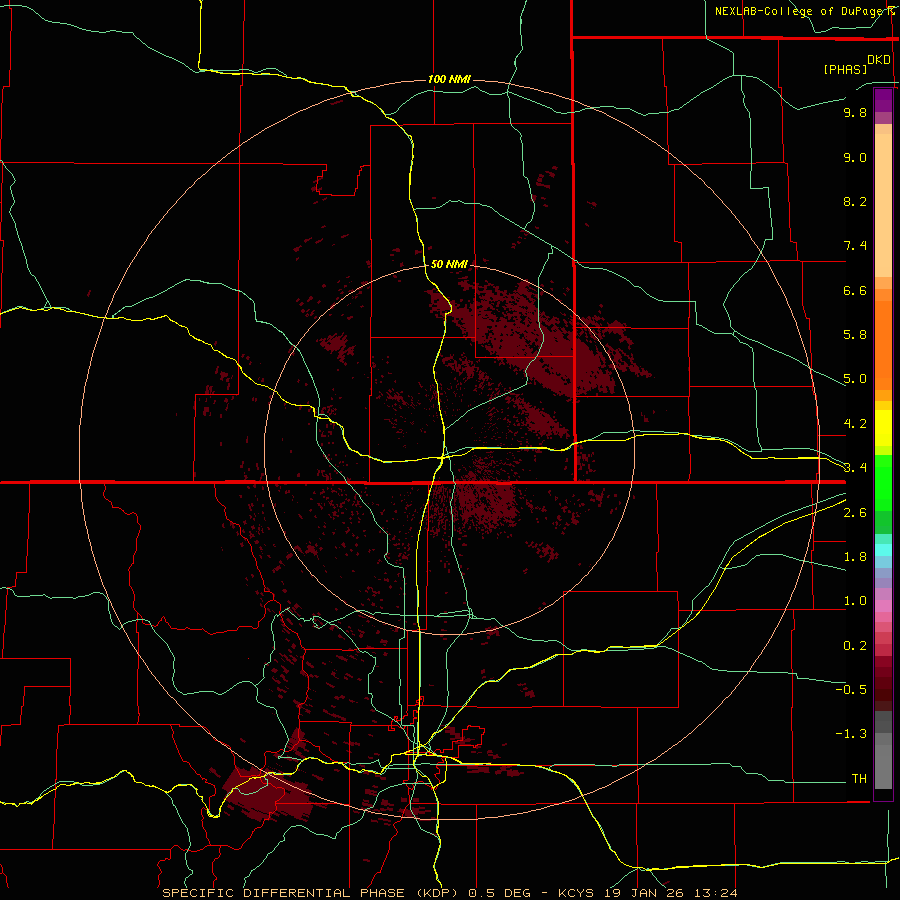Click the purple top segment of color bar
The width and height of the screenshot is (900, 900).
pos(883,100)
